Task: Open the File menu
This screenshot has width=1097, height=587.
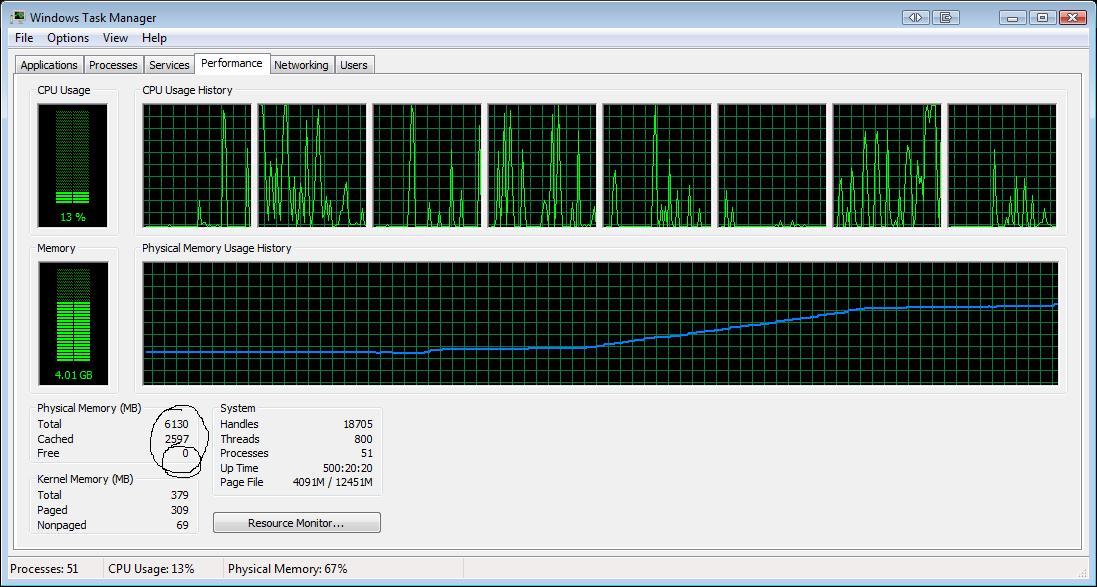Action: point(24,38)
